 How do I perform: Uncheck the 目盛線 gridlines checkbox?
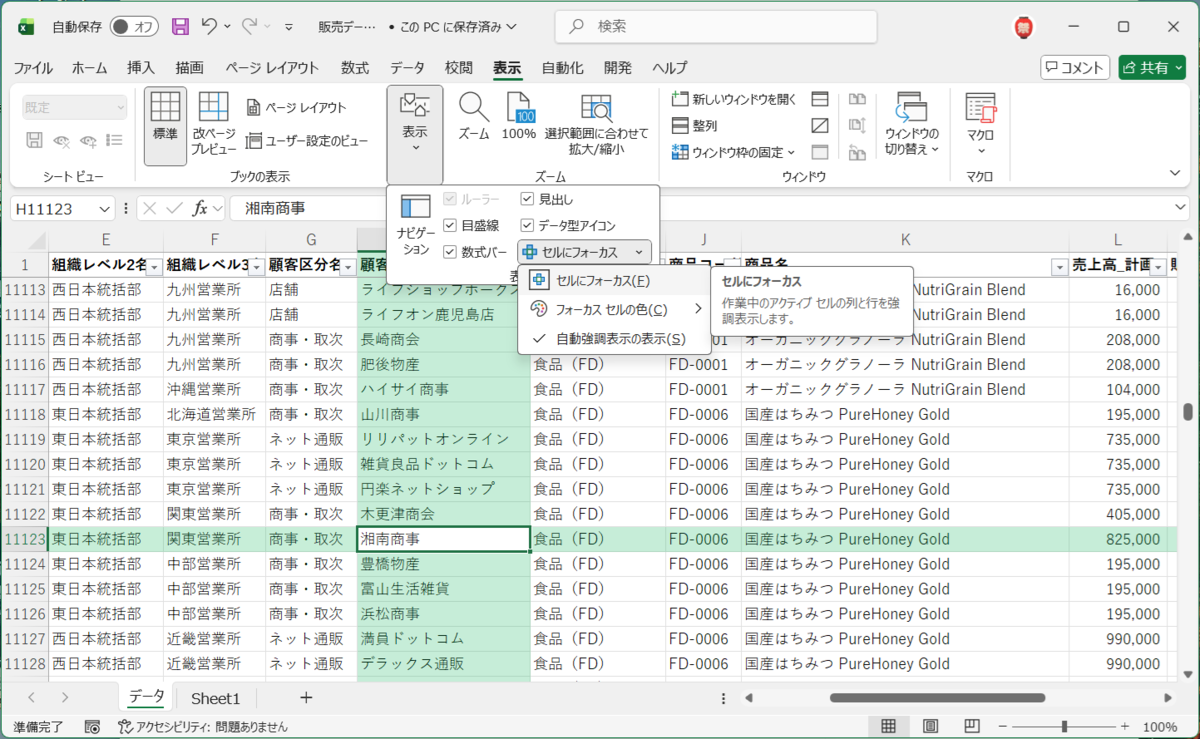point(450,226)
